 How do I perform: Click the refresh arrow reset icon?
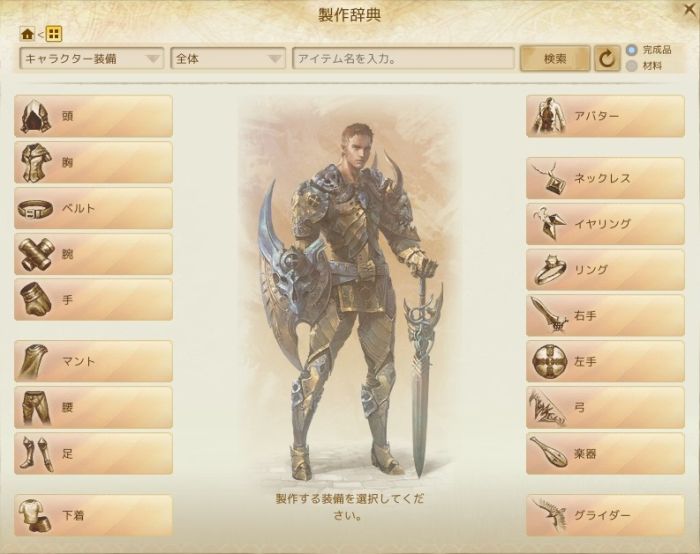[x=607, y=58]
